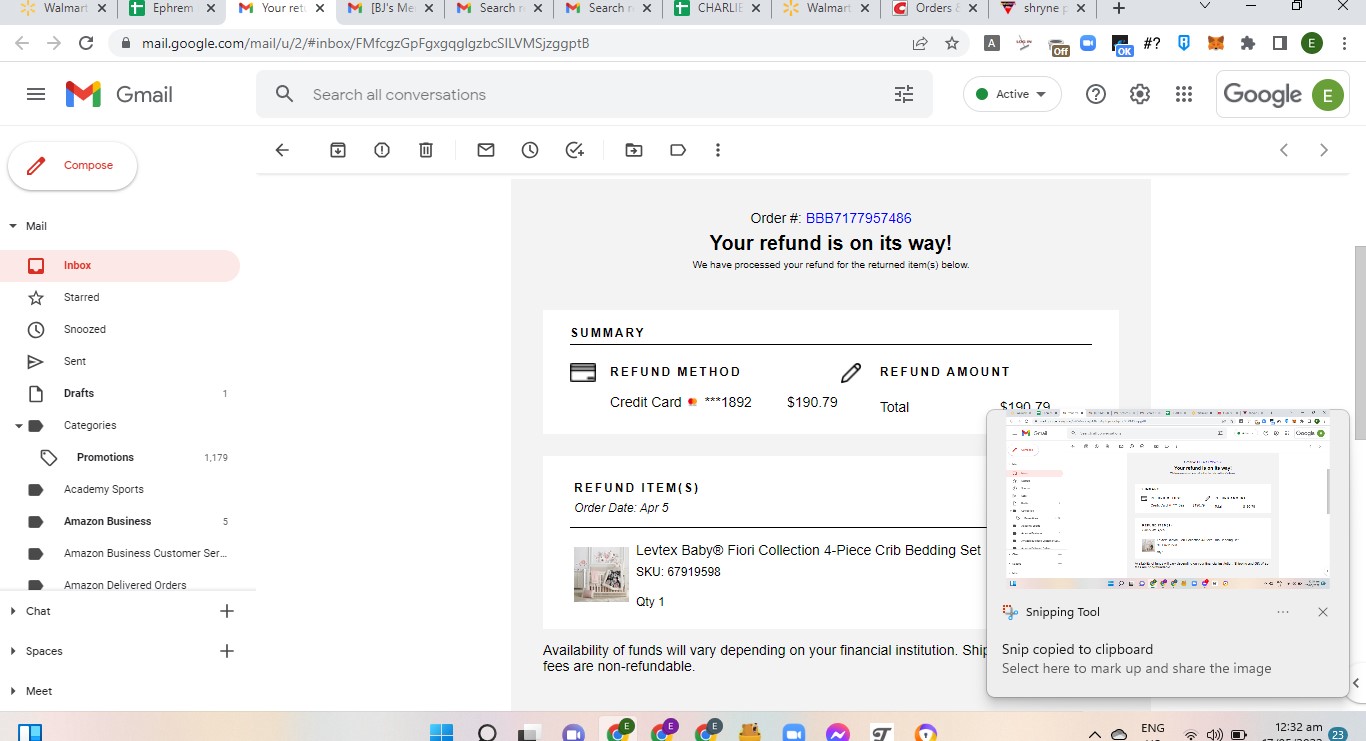The image size is (1366, 741).
Task: Open the Amazon Business label
Action: (120, 522)
